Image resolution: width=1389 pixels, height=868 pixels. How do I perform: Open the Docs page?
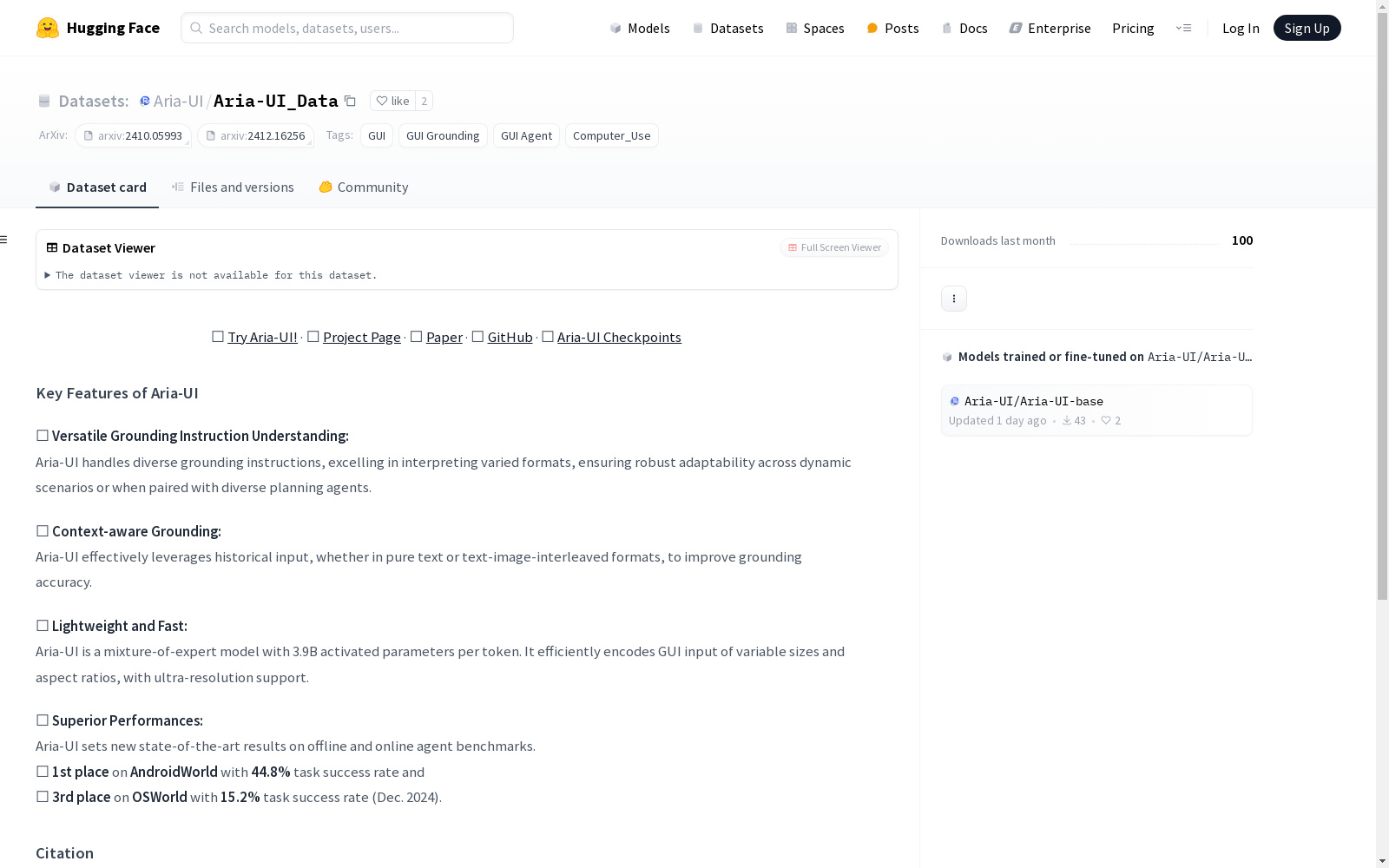[964, 28]
